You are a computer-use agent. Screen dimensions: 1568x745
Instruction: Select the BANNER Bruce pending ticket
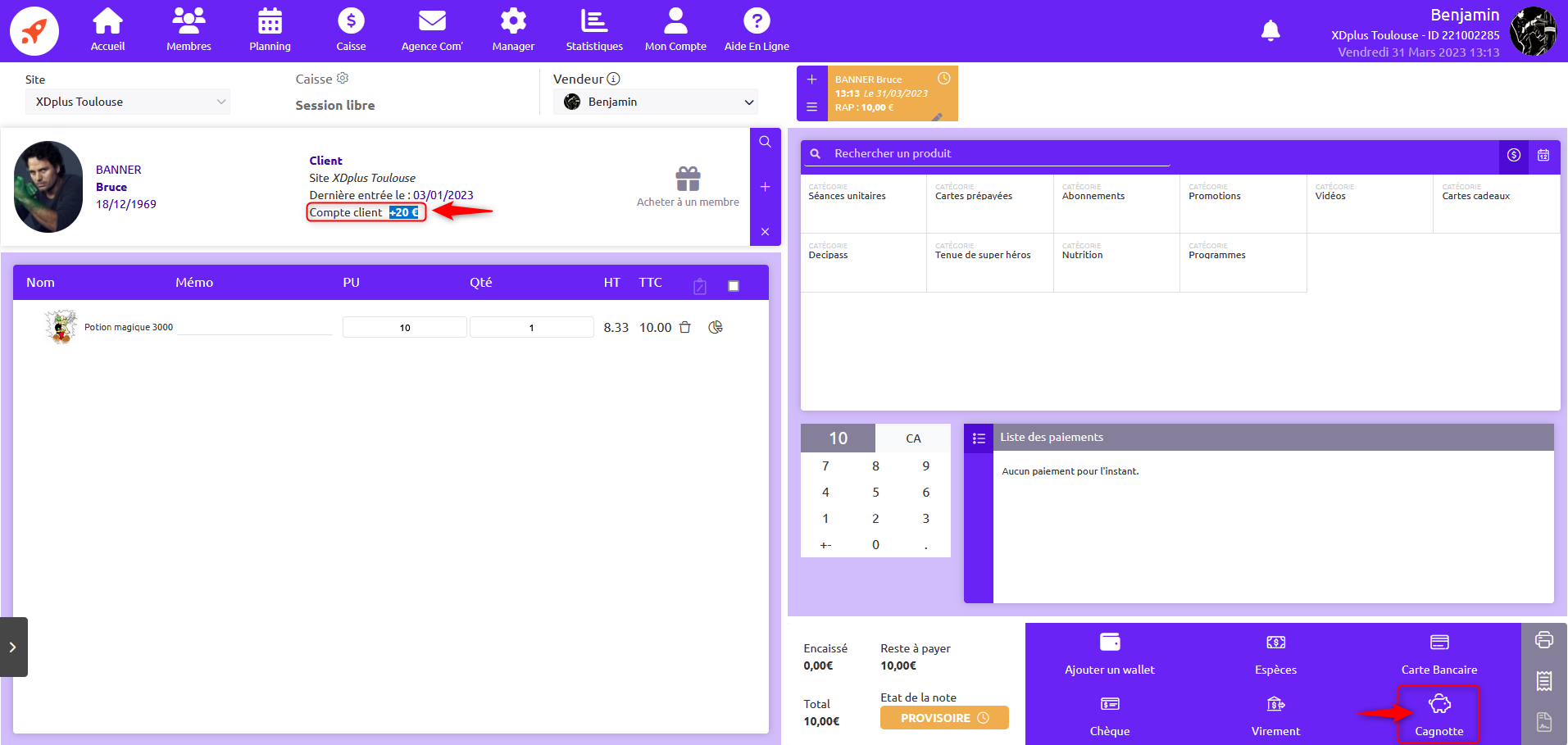892,93
